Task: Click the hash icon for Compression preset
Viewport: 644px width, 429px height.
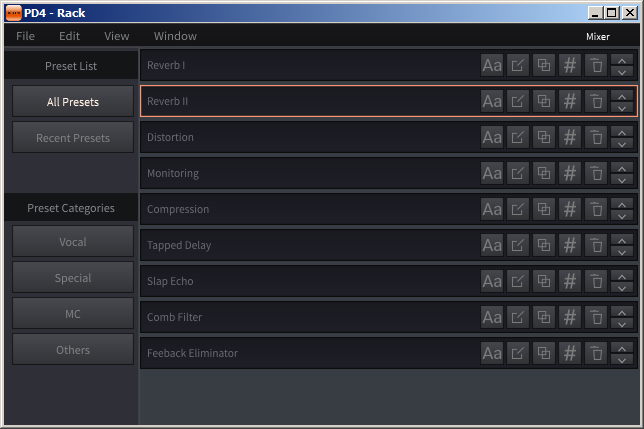Action: point(570,209)
